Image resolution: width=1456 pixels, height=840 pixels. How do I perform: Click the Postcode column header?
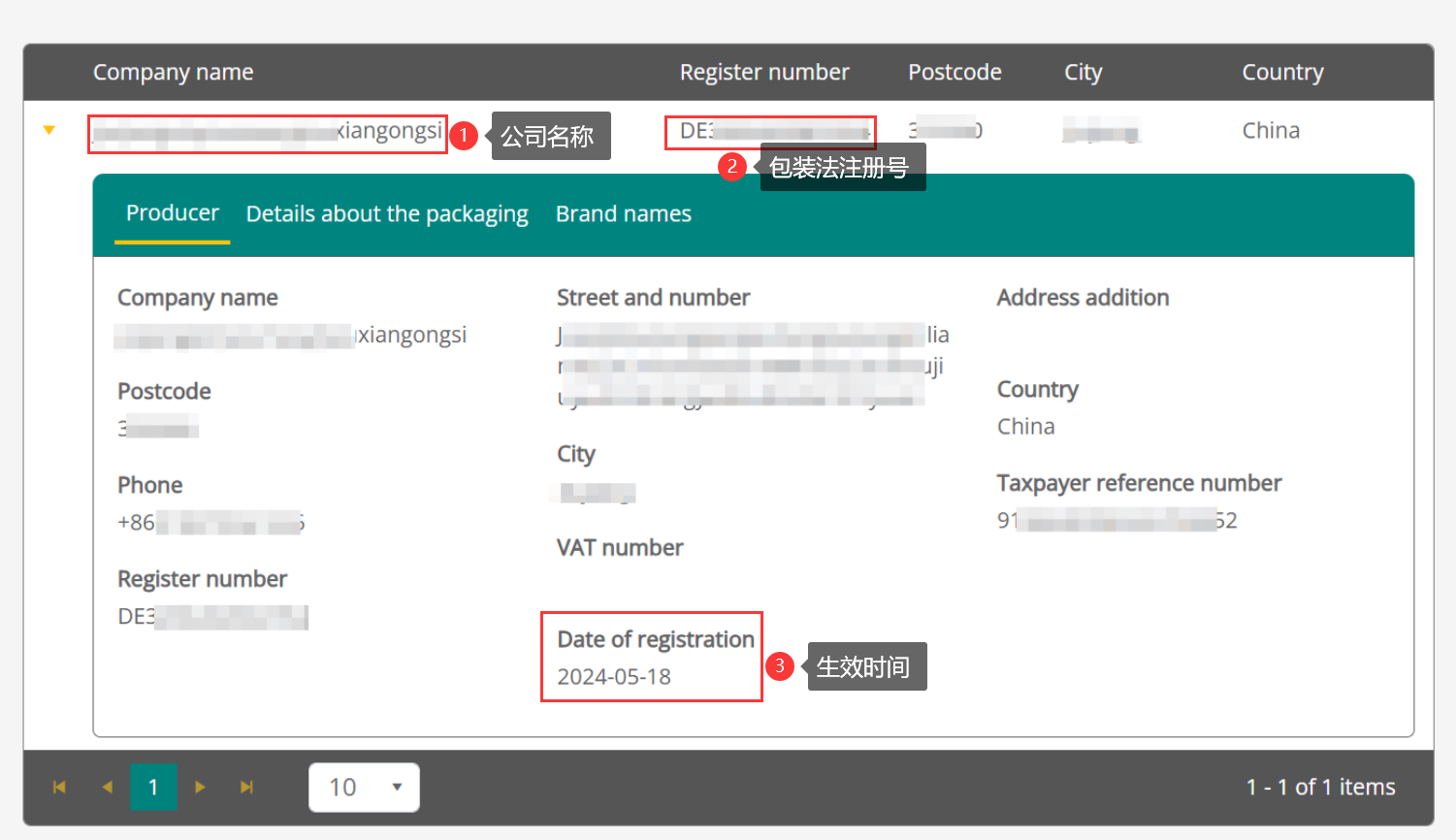pyautogui.click(x=954, y=73)
